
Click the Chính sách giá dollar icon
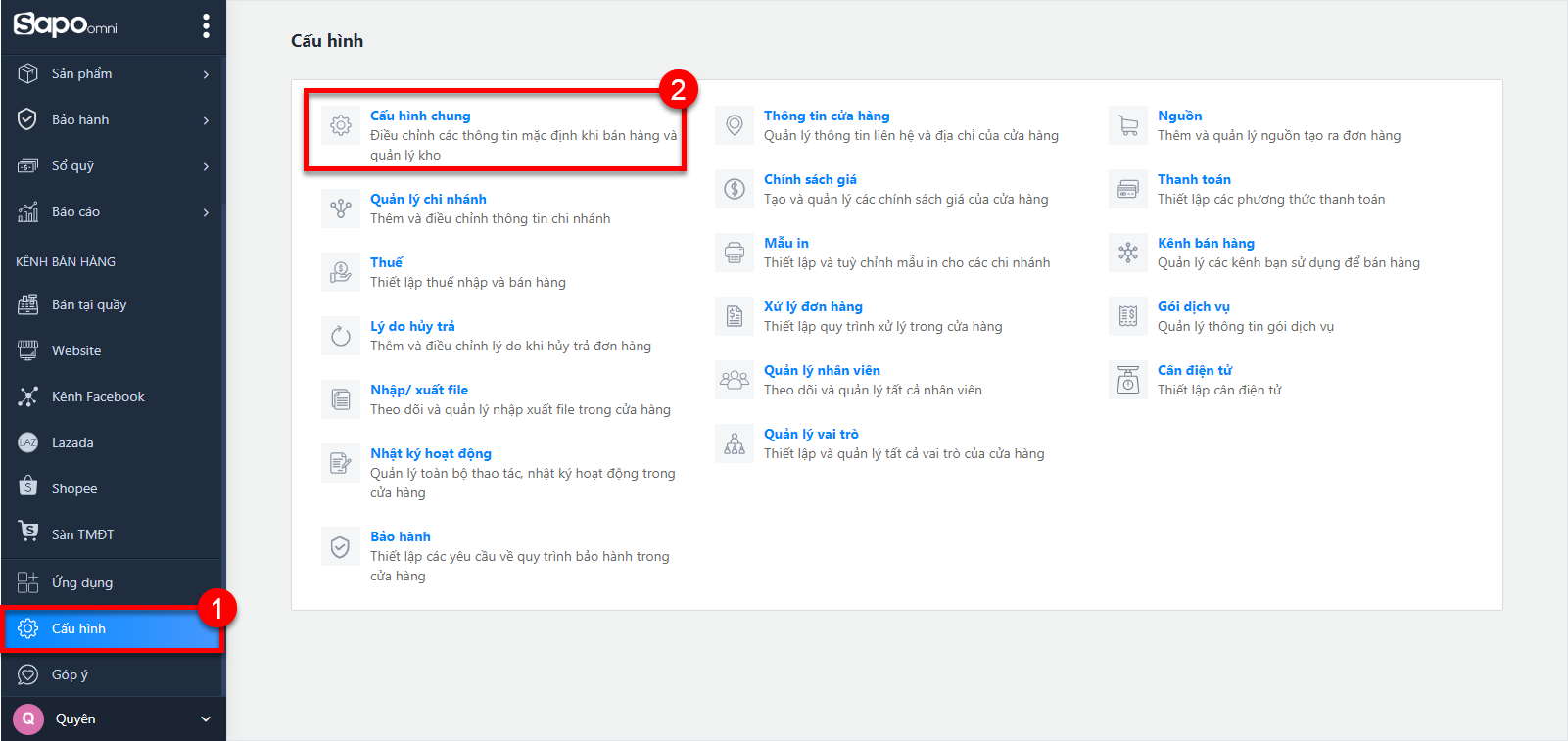pos(735,189)
